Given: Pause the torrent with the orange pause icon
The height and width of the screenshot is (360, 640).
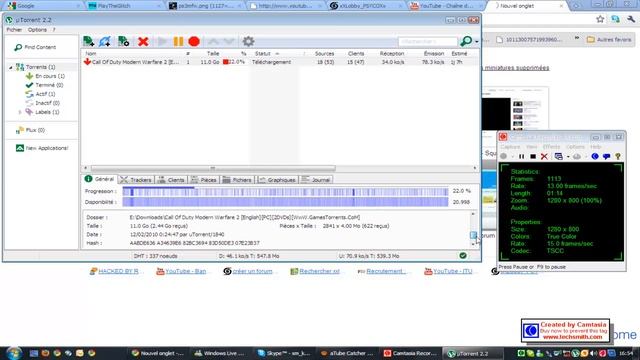Looking at the screenshot, I should [x=178, y=41].
